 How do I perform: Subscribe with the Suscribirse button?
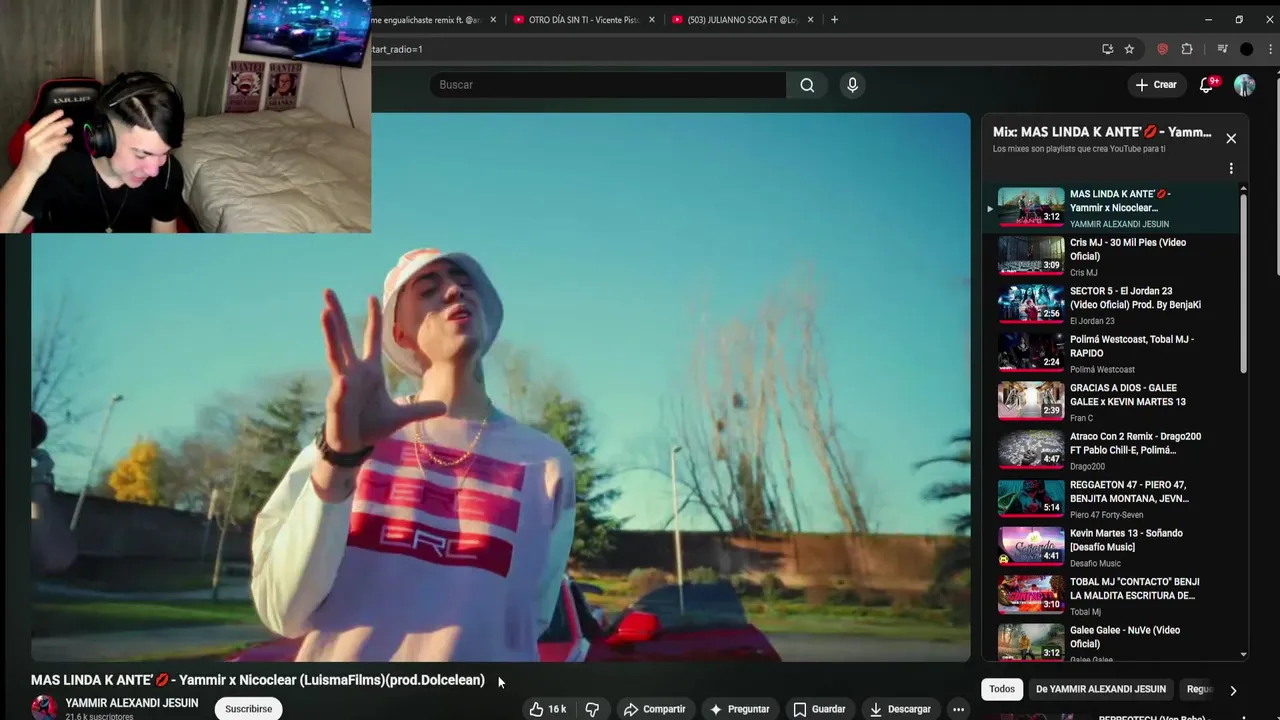(x=248, y=709)
